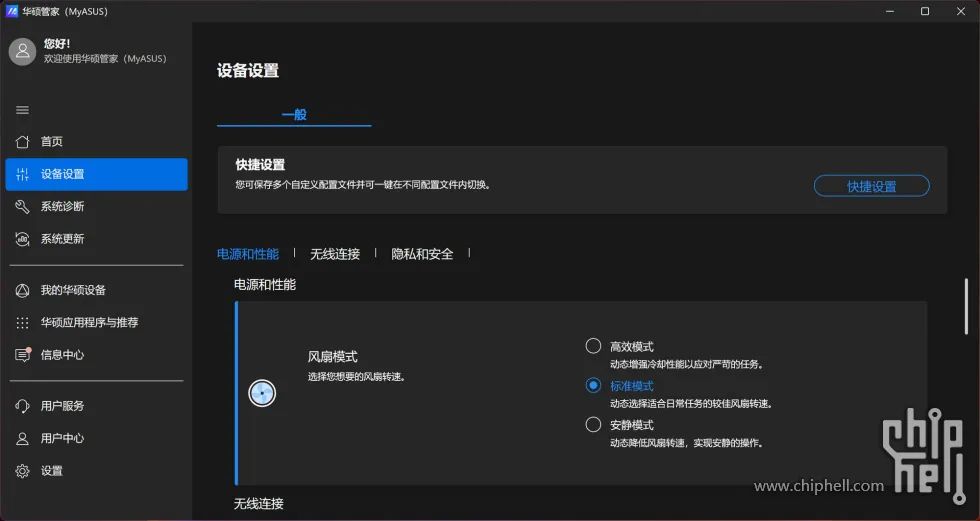The width and height of the screenshot is (980, 521).
Task: Click 欢迎使用华硕管家 (MyASUS) text
Action: pos(105,59)
